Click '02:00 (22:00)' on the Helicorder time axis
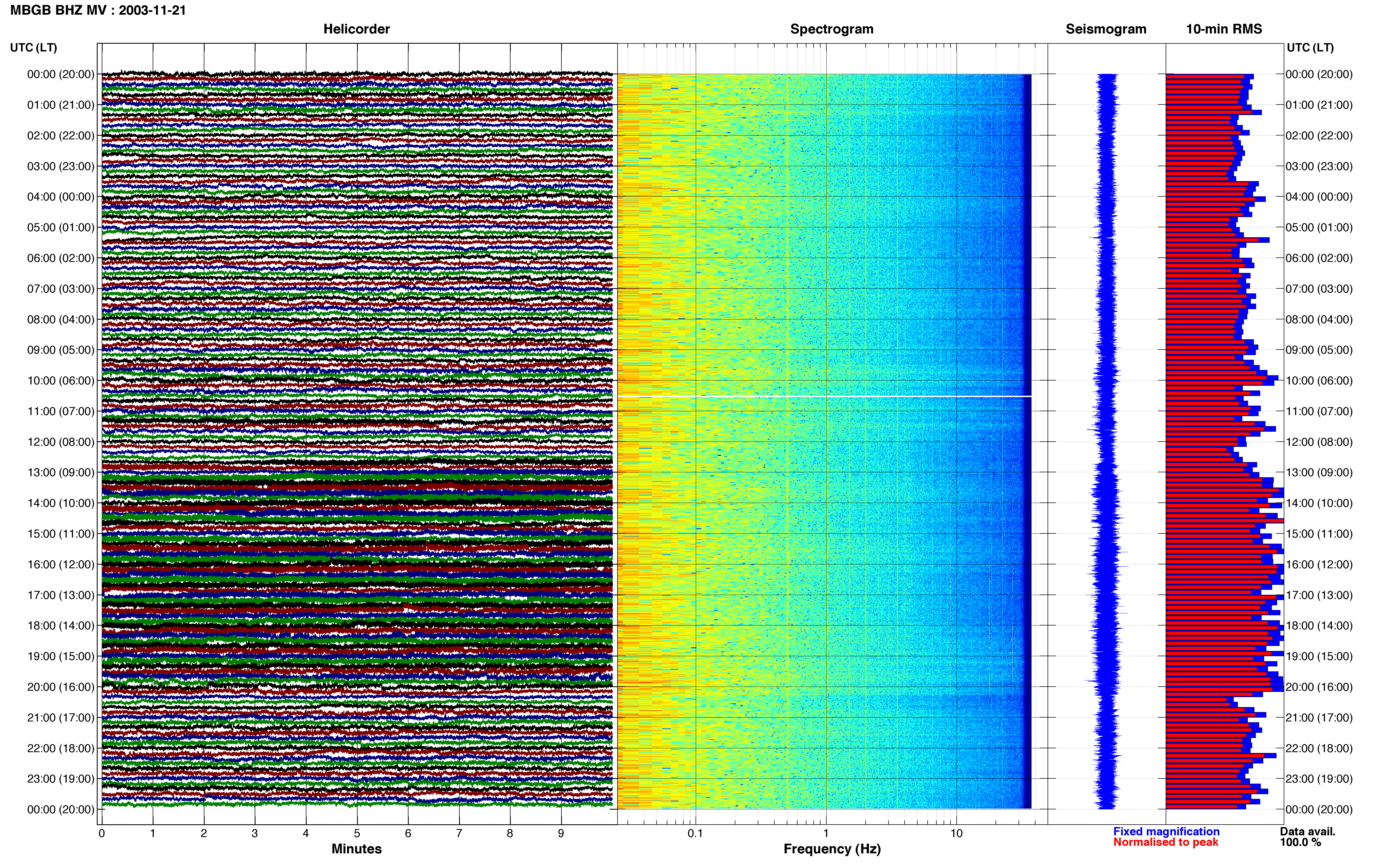Viewport: 1388px width, 868px height. 61,135
